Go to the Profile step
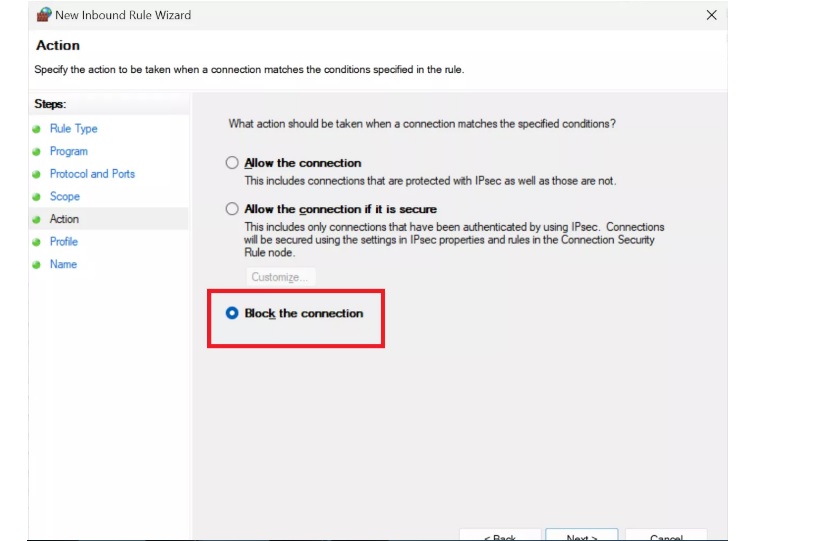818x541 pixels. coord(64,242)
